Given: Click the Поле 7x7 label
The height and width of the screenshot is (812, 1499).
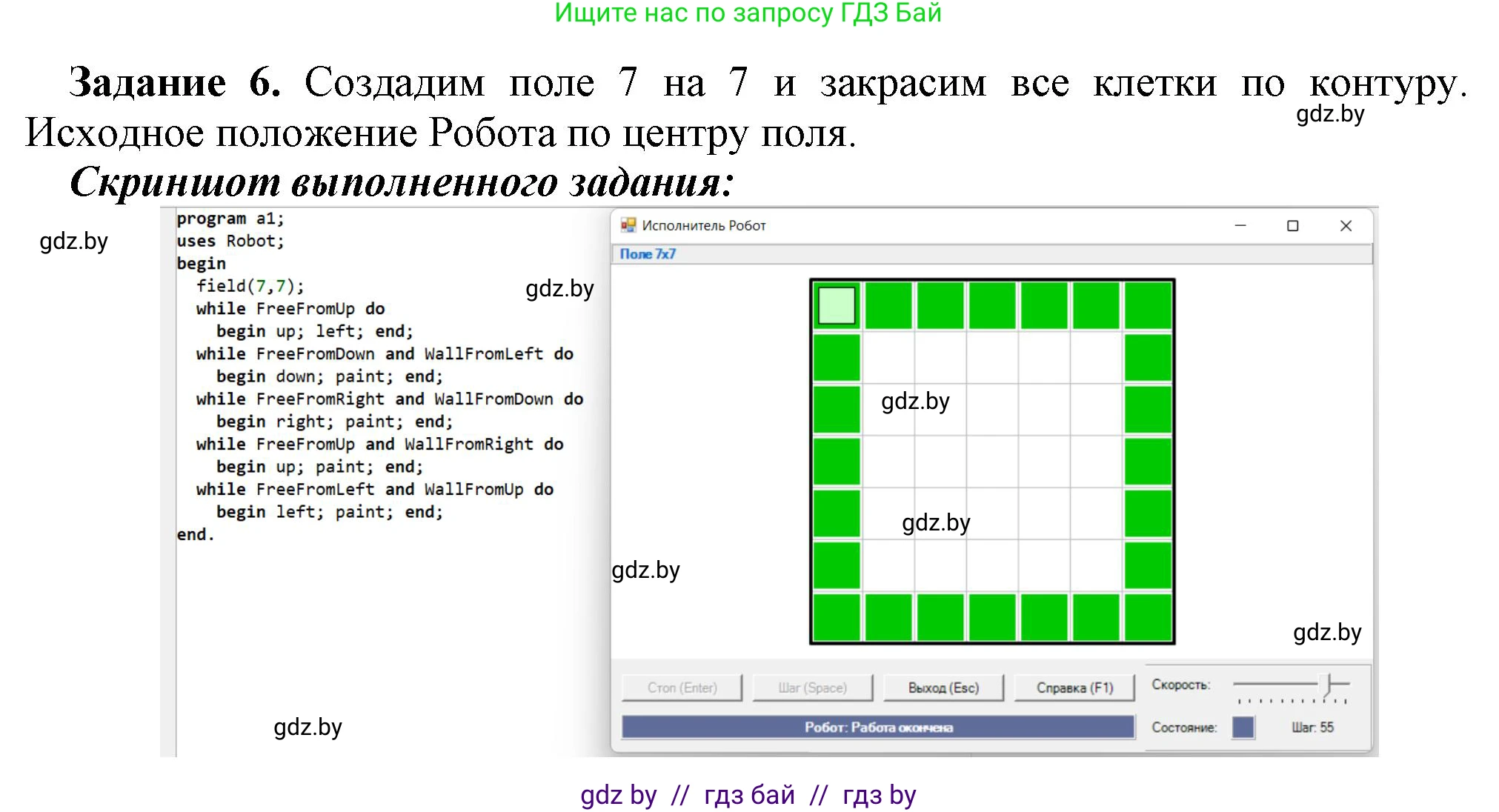Looking at the screenshot, I should pyautogui.click(x=648, y=254).
